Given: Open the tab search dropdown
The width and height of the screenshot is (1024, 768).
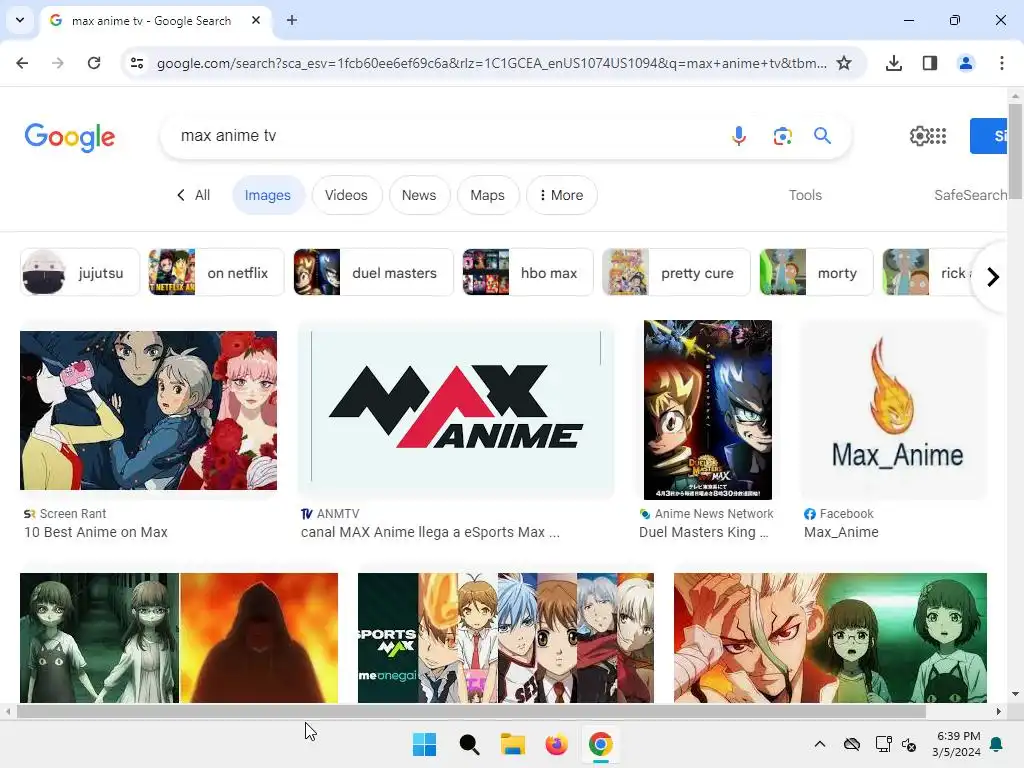Looking at the screenshot, I should pos(20,20).
